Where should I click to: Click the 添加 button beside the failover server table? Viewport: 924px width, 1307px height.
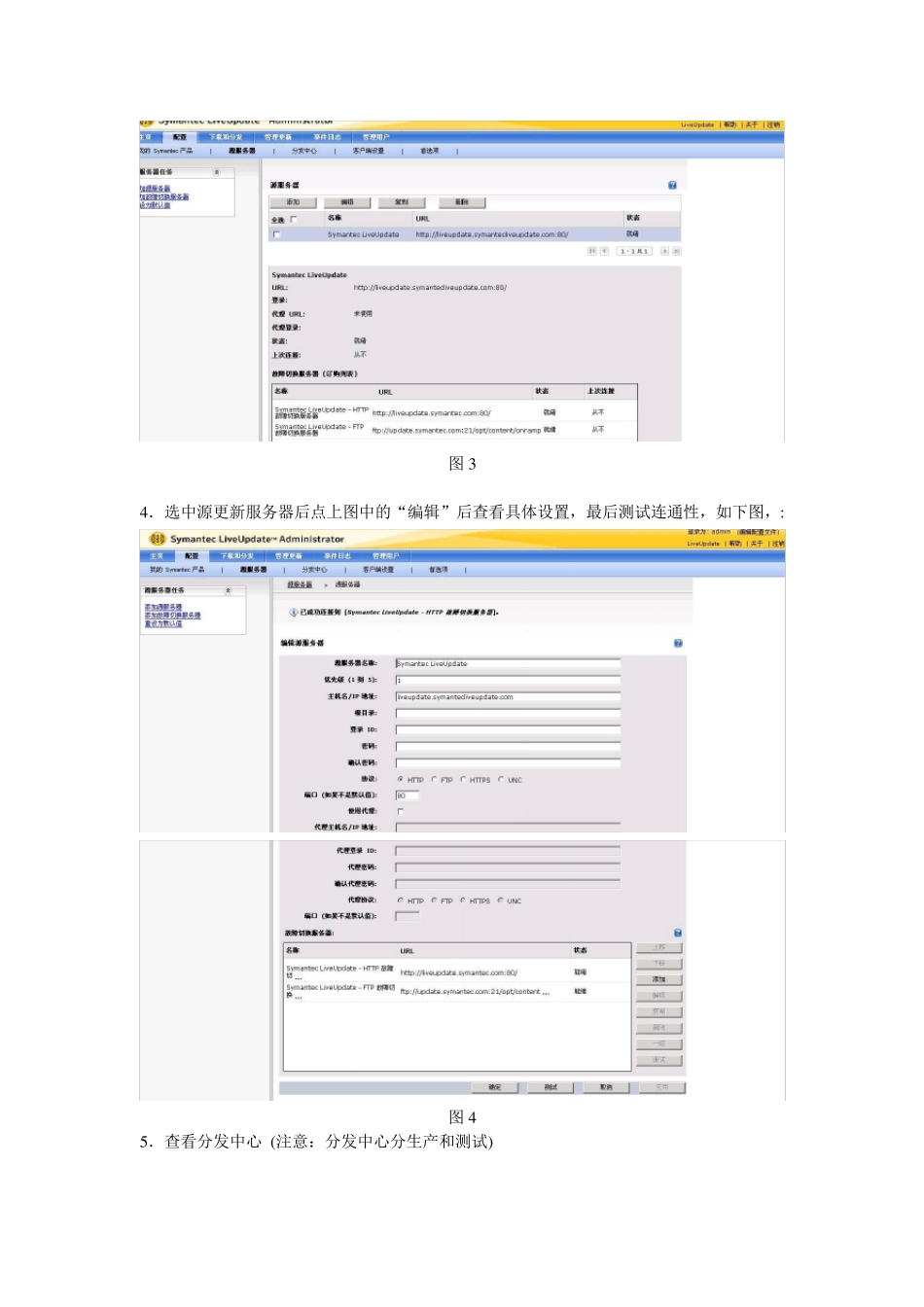[x=658, y=979]
